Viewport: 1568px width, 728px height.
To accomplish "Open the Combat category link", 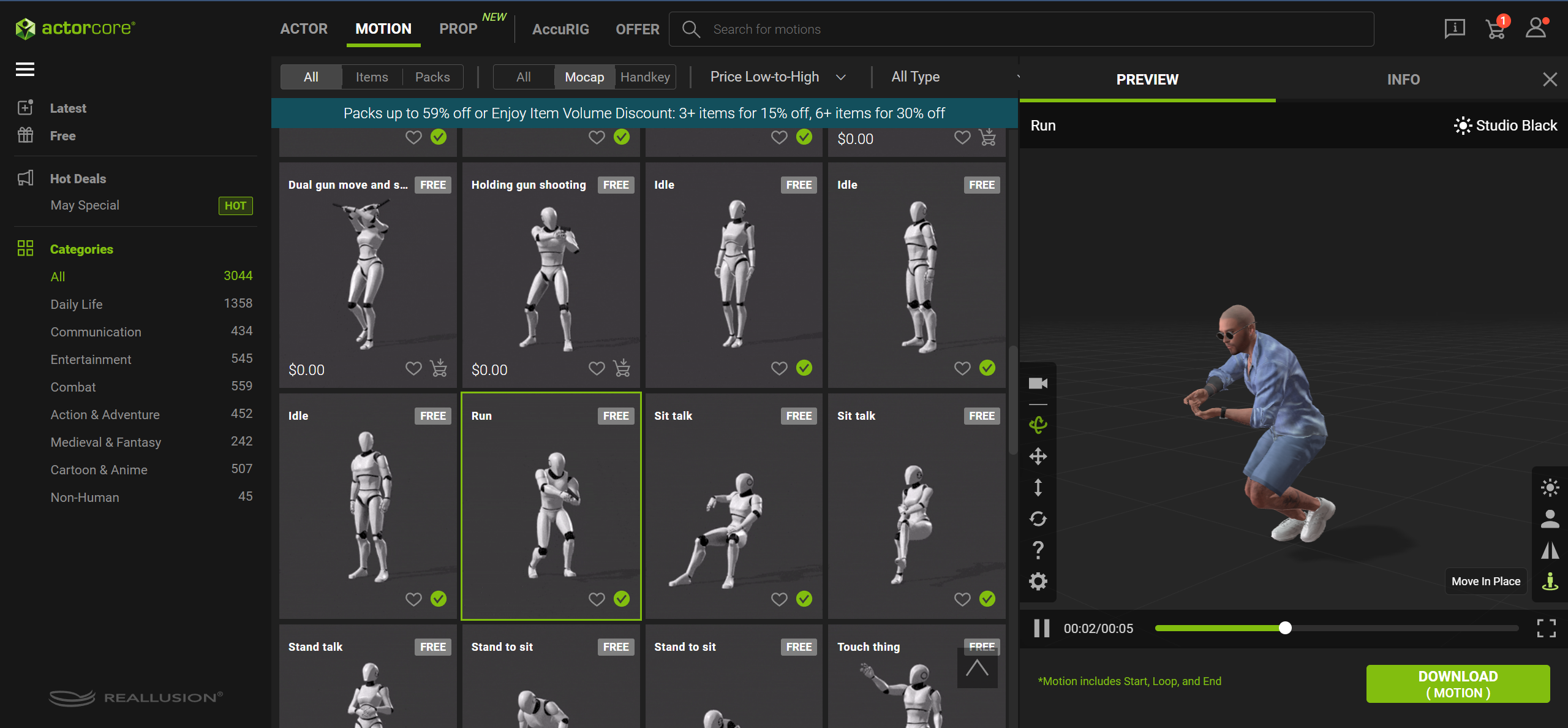I will tap(73, 387).
